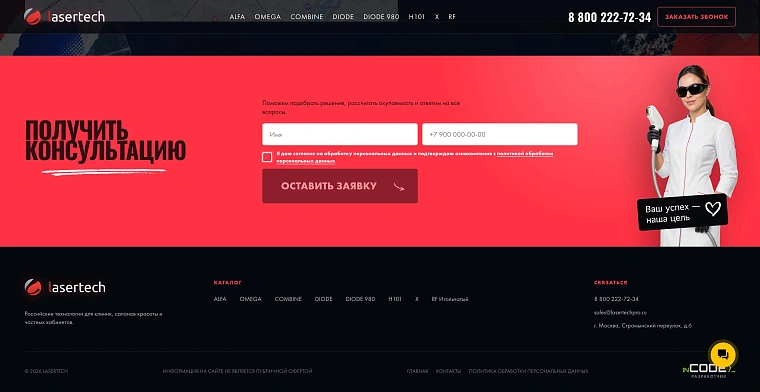Open the DIODE item in top navigation

(x=343, y=16)
